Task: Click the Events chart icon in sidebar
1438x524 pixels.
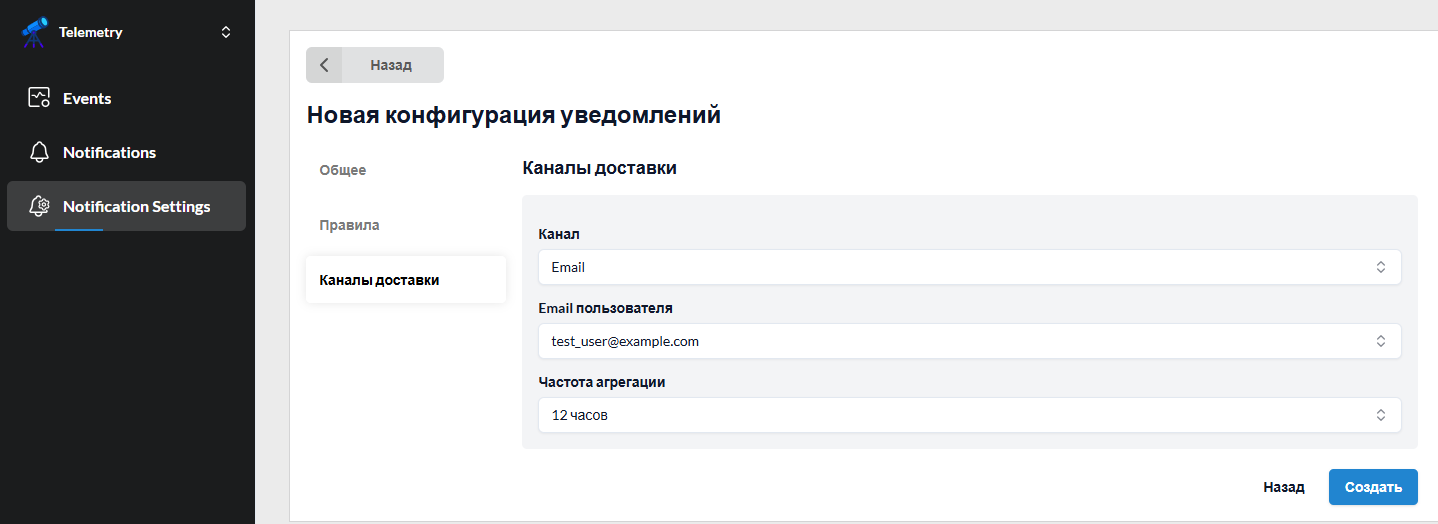Action: 39,98
